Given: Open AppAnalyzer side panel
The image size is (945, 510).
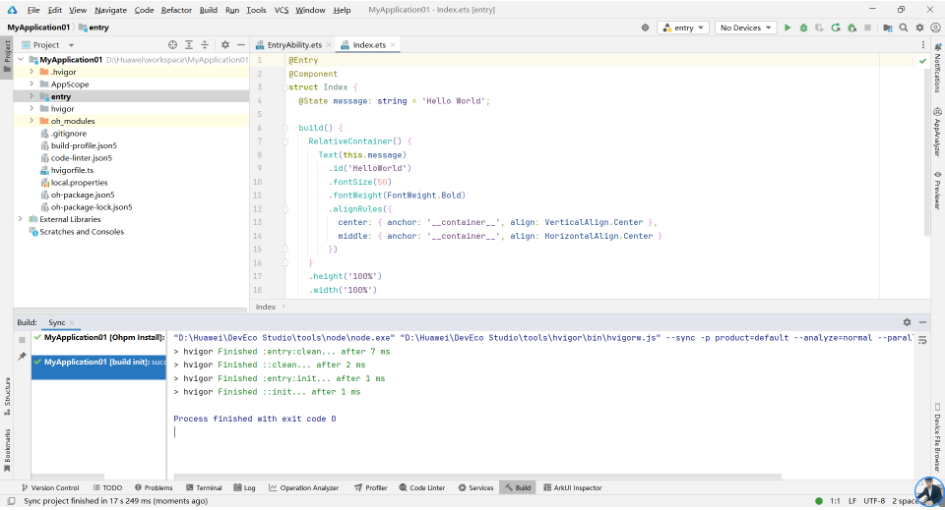Looking at the screenshot, I should click(937, 132).
